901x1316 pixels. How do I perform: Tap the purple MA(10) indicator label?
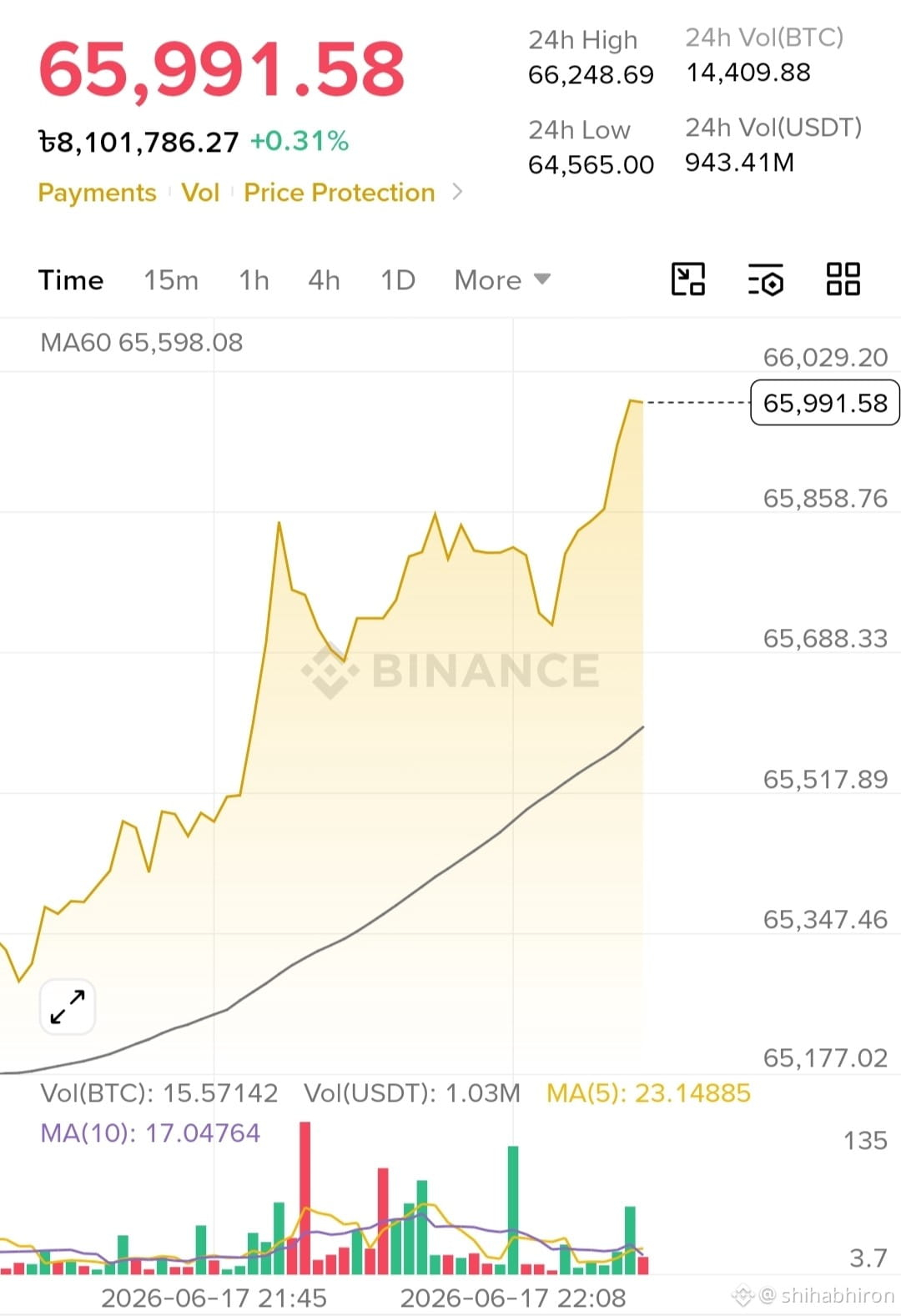click(150, 1133)
